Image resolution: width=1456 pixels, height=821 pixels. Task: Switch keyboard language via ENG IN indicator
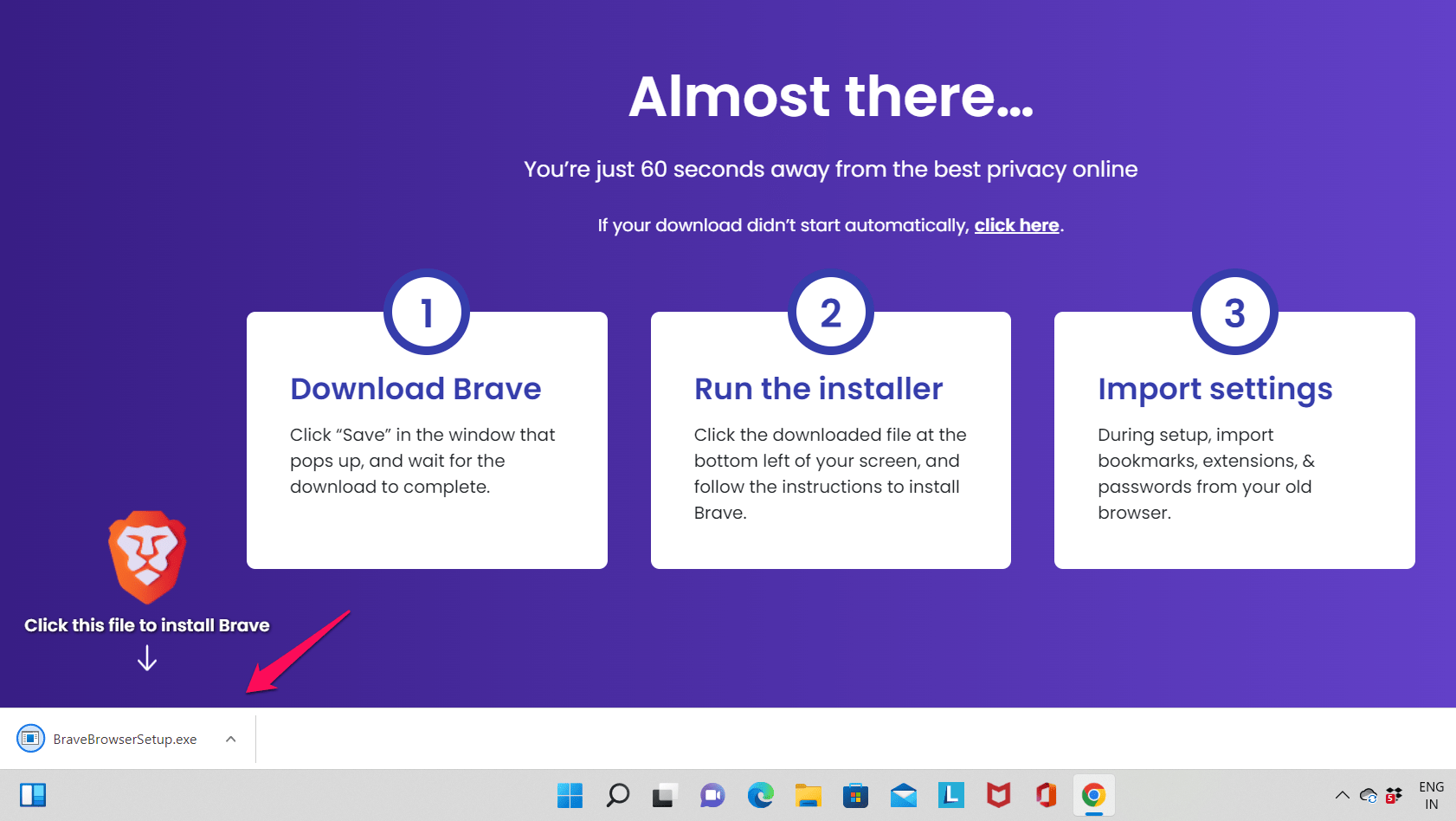(1431, 795)
